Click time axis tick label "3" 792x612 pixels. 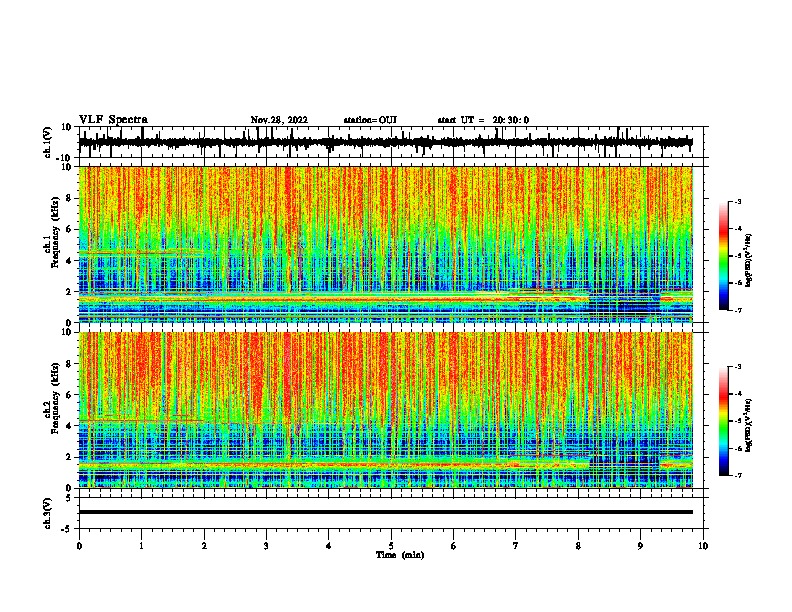pos(266,546)
